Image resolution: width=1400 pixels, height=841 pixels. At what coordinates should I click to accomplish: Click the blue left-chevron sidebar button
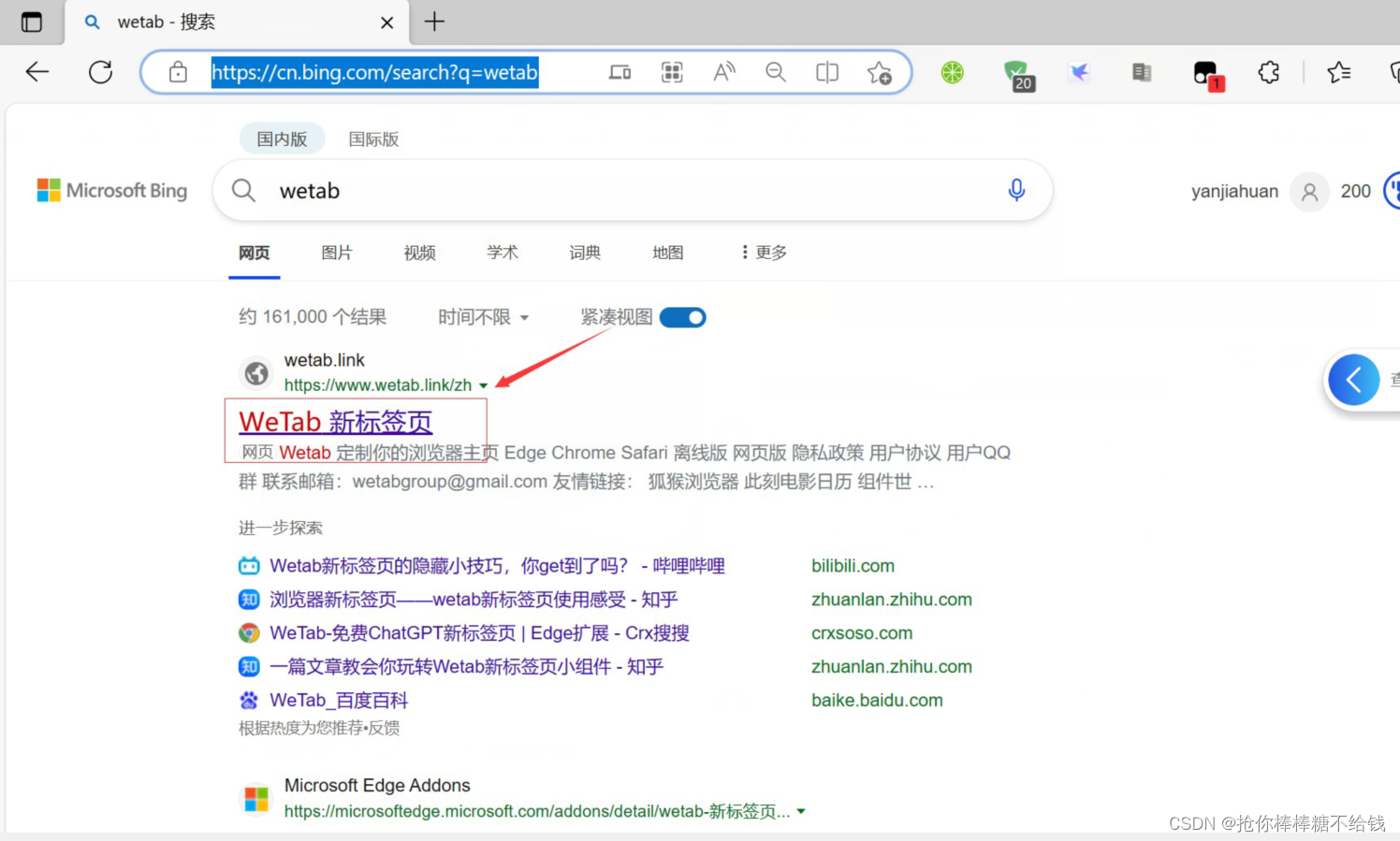[x=1353, y=380]
